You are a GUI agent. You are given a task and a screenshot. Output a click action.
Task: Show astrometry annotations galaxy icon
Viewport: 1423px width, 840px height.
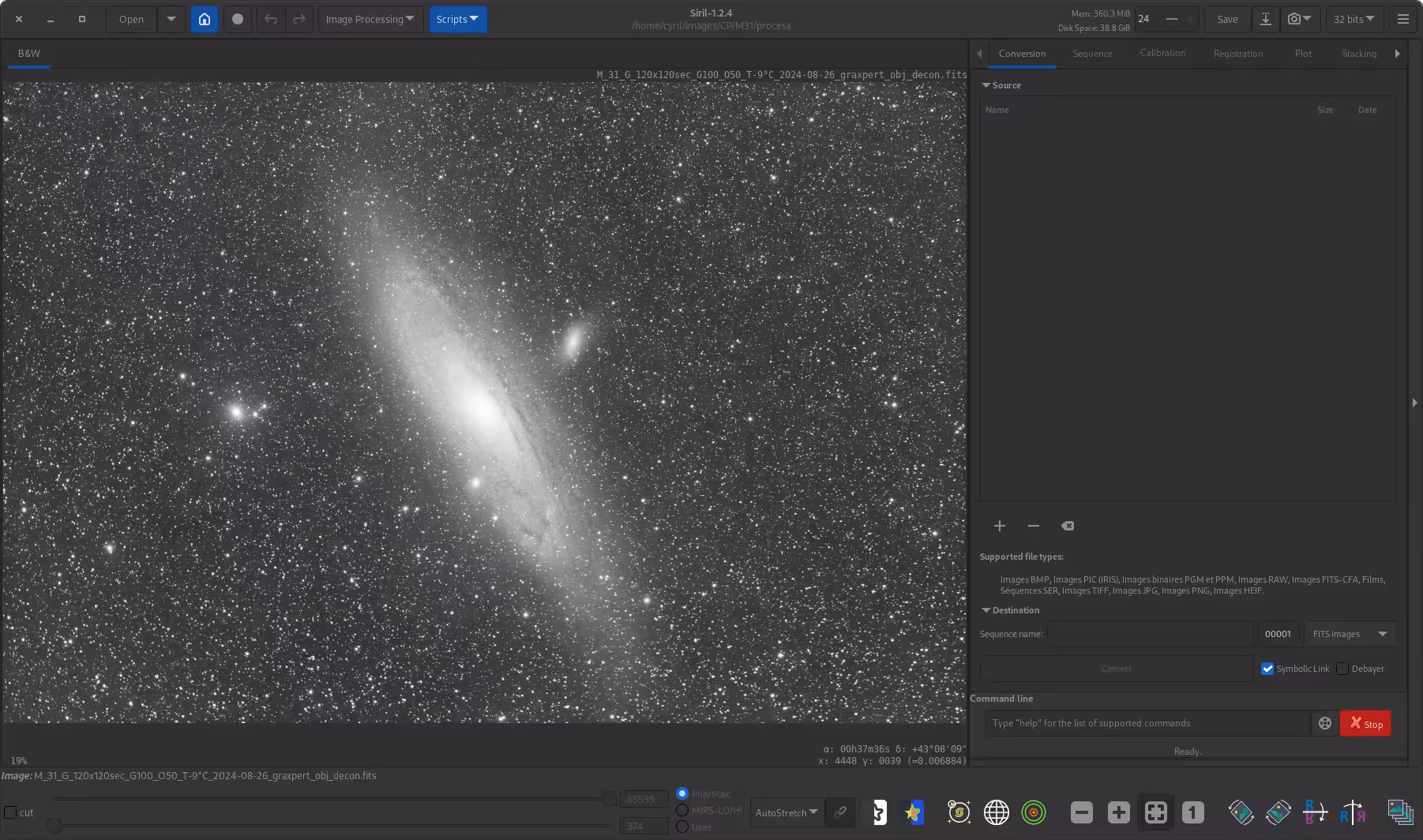point(959,812)
